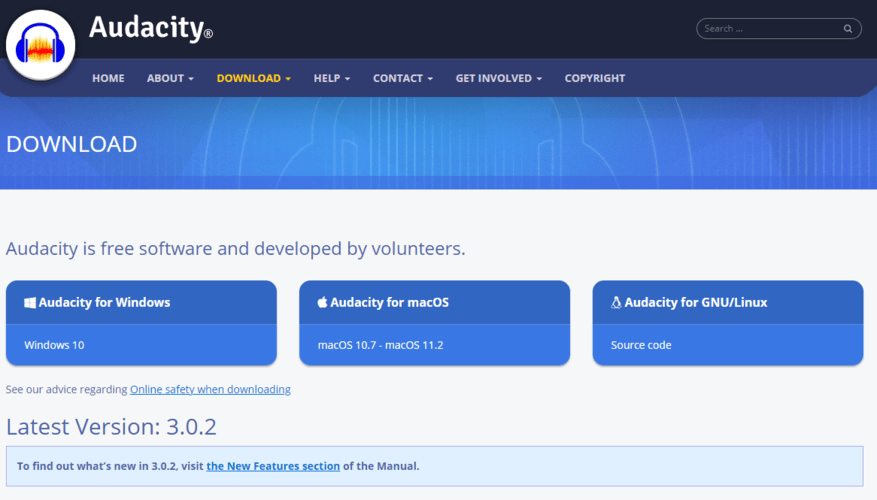Viewport: 877px width, 500px height.
Task: Open the CONTACT menu
Action: (x=403, y=78)
